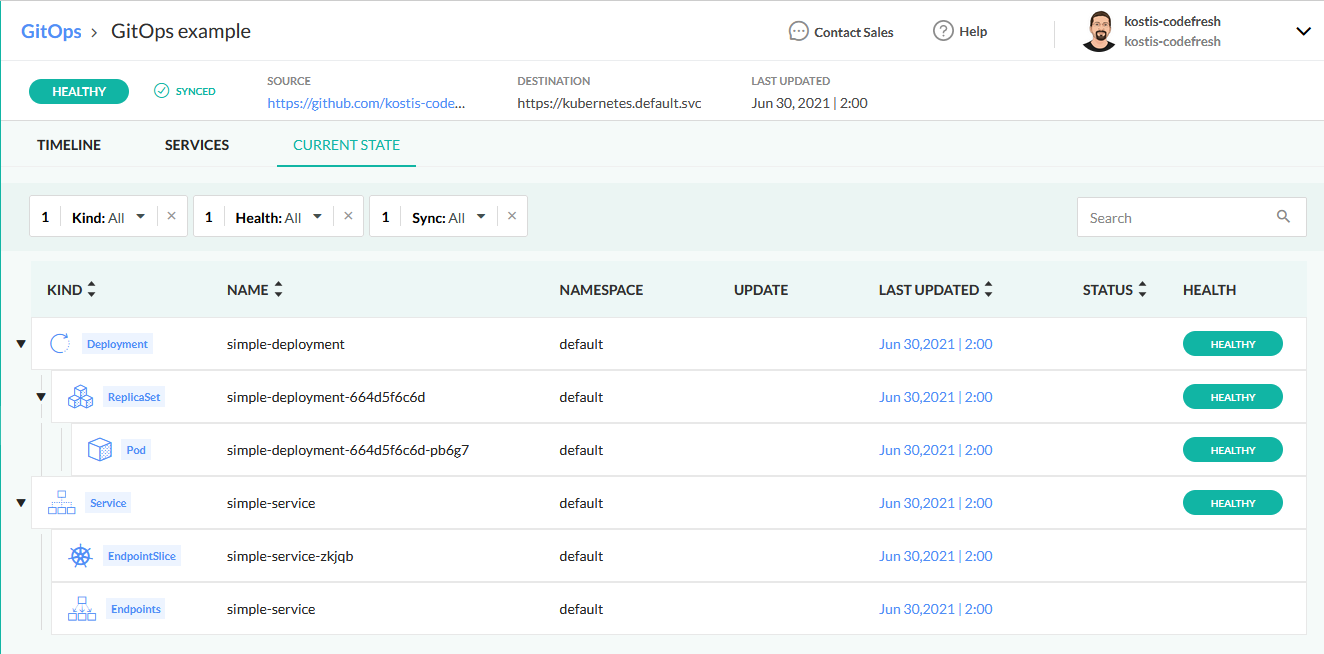Click the Deployment kind tag
This screenshot has height=654, width=1324.
pos(117,344)
